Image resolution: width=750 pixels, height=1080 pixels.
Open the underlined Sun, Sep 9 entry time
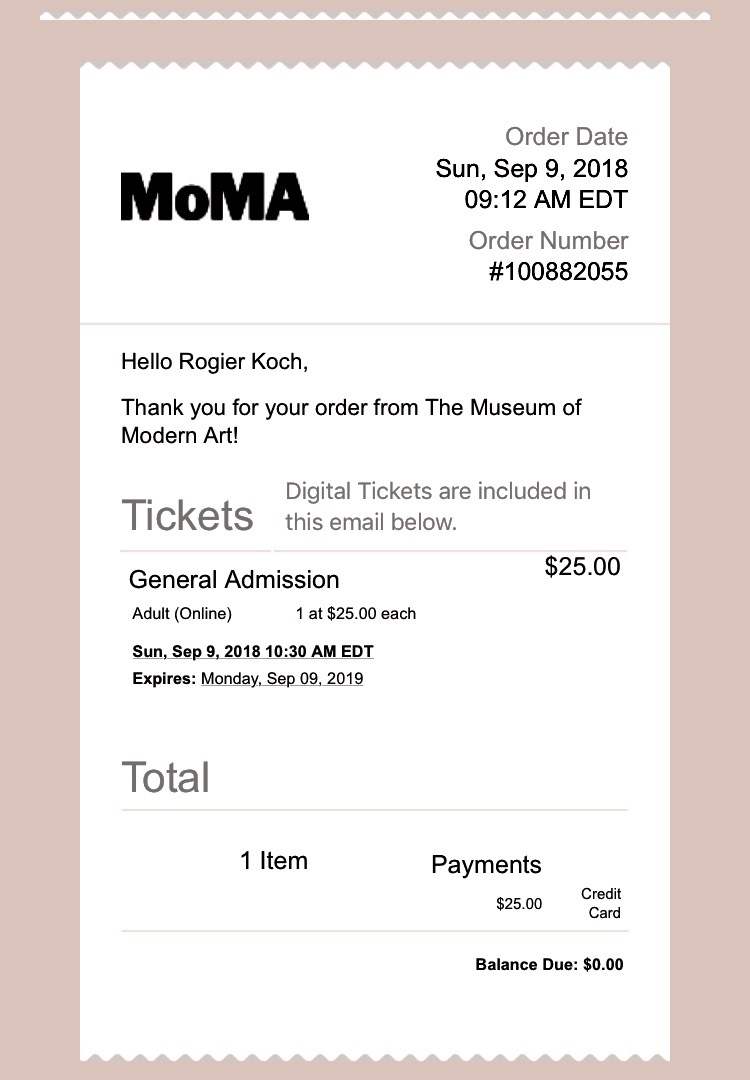[253, 652]
